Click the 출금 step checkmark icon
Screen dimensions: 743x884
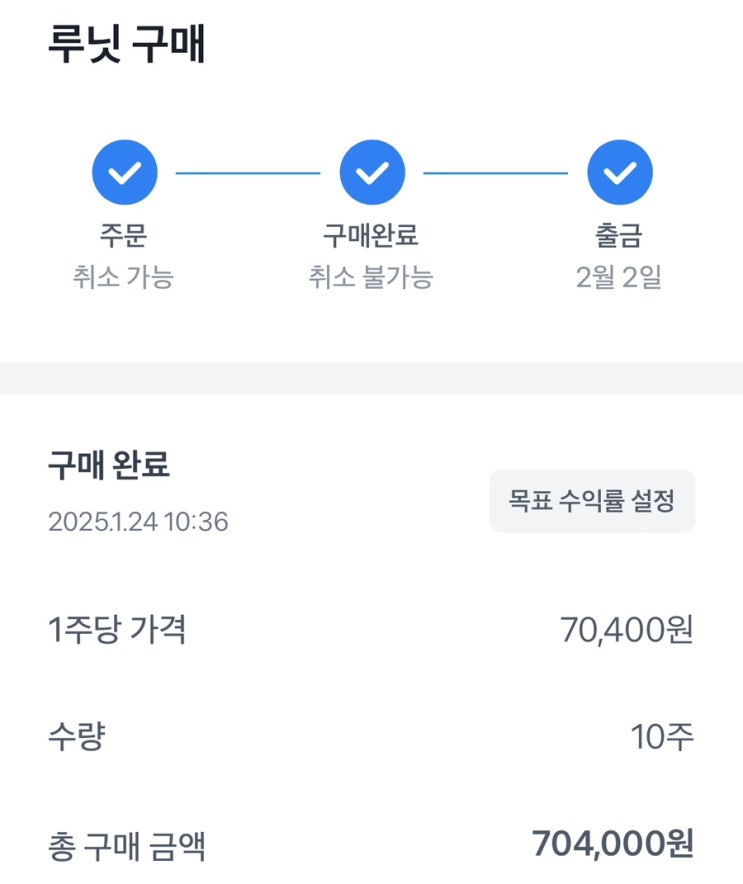pyautogui.click(x=620, y=173)
